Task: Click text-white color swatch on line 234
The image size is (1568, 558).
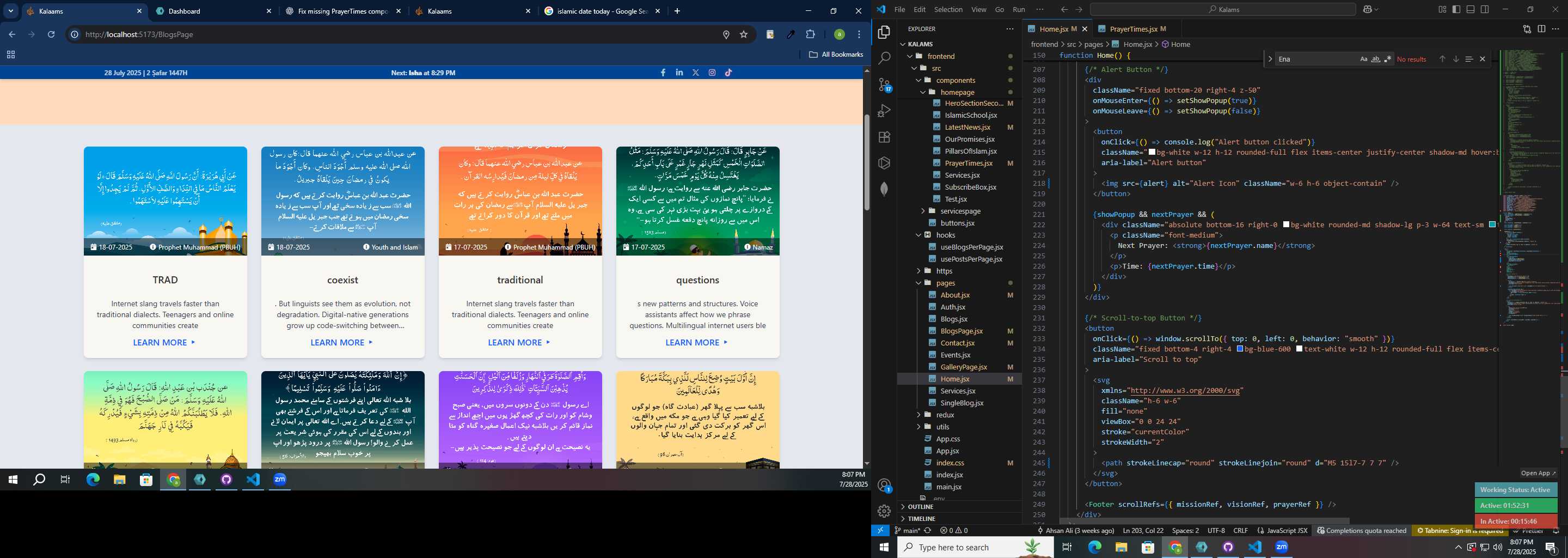Action: [x=1300, y=349]
